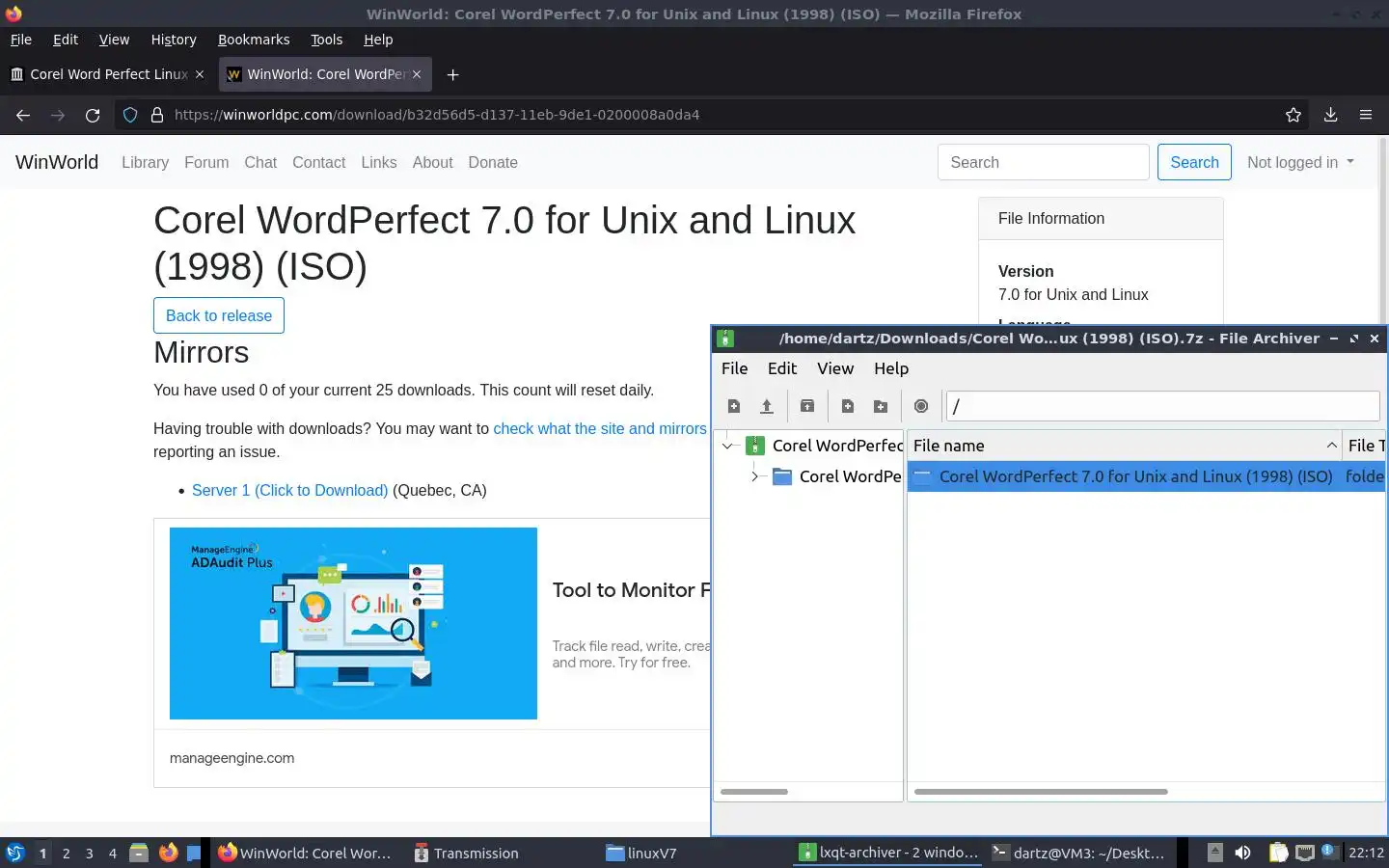This screenshot has width=1389, height=868.
Task: Click the blue Search button on WinWorld
Action: [x=1194, y=162]
